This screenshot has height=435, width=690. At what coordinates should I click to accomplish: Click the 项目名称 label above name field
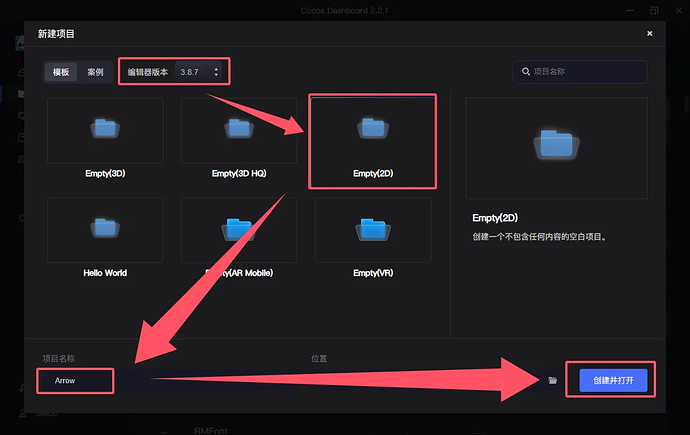59,358
